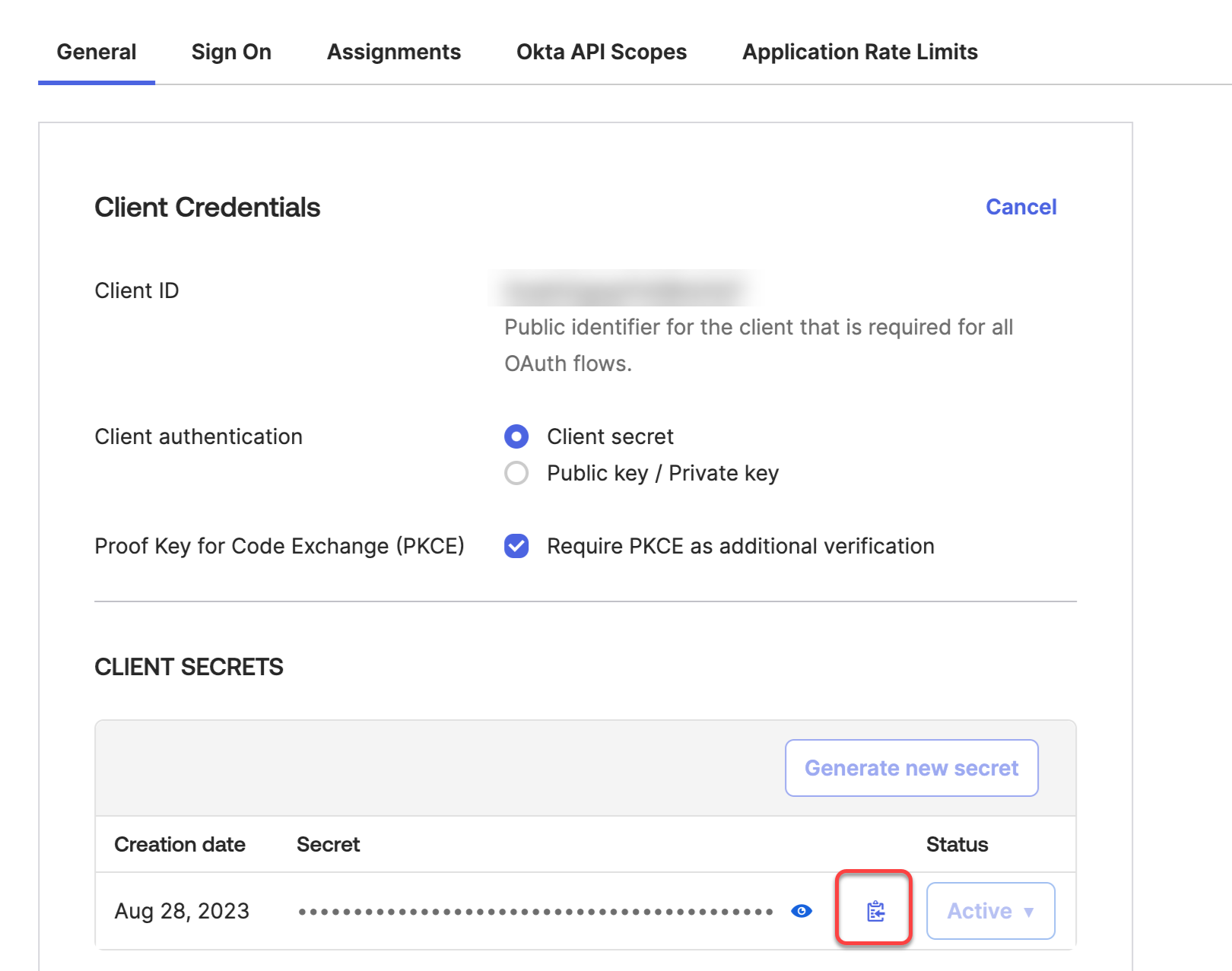Click the Secret column header
Screen dimensions: 1232x971
[328, 844]
